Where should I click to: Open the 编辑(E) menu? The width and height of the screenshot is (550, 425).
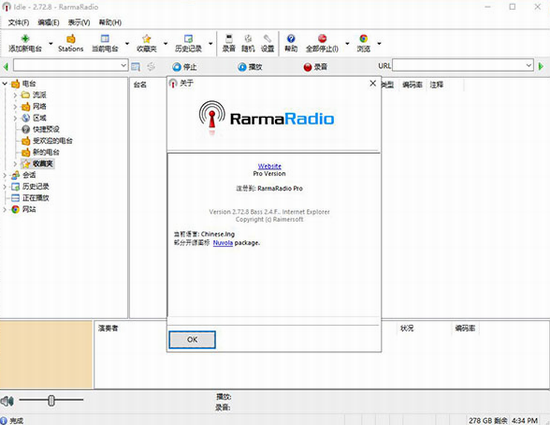coord(48,22)
